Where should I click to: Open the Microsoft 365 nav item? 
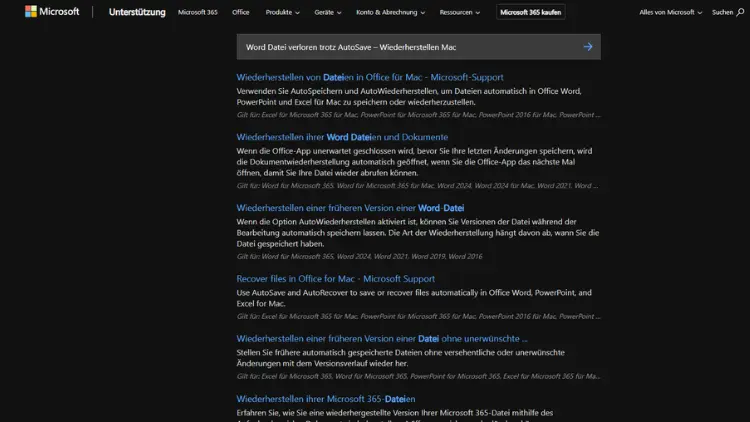coord(197,13)
